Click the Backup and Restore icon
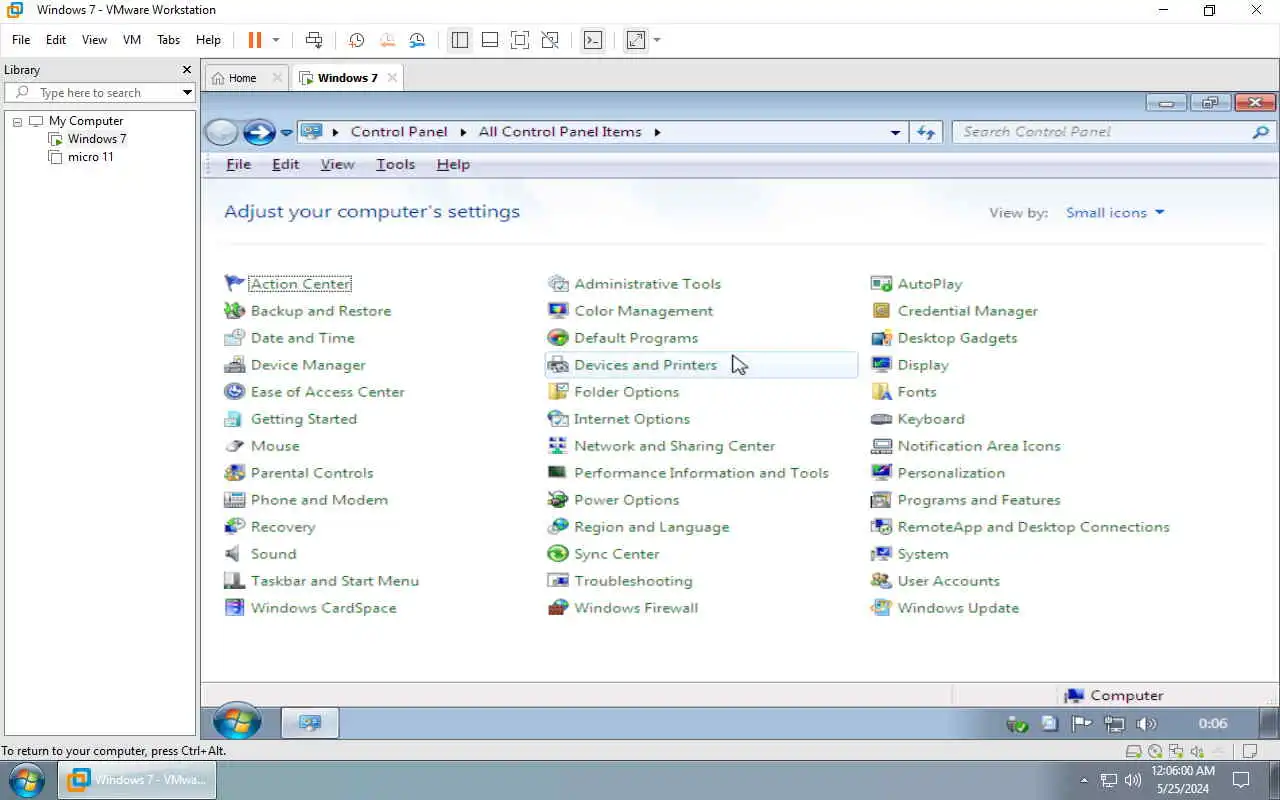The width and height of the screenshot is (1280, 800). (x=234, y=311)
